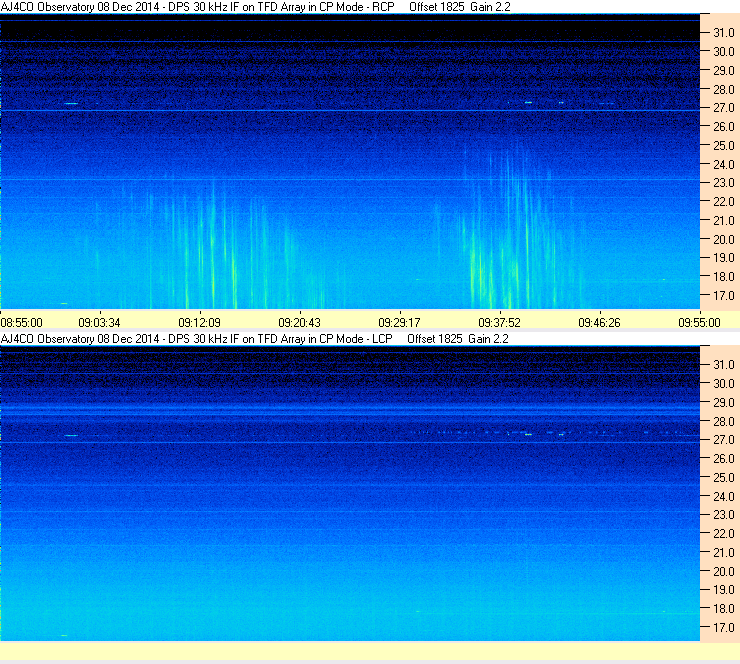Screen dimensions: 740x664
Task: Select 'Offset 1825 Gain 2.2' in RCP title
Action: click(x=460, y=7)
